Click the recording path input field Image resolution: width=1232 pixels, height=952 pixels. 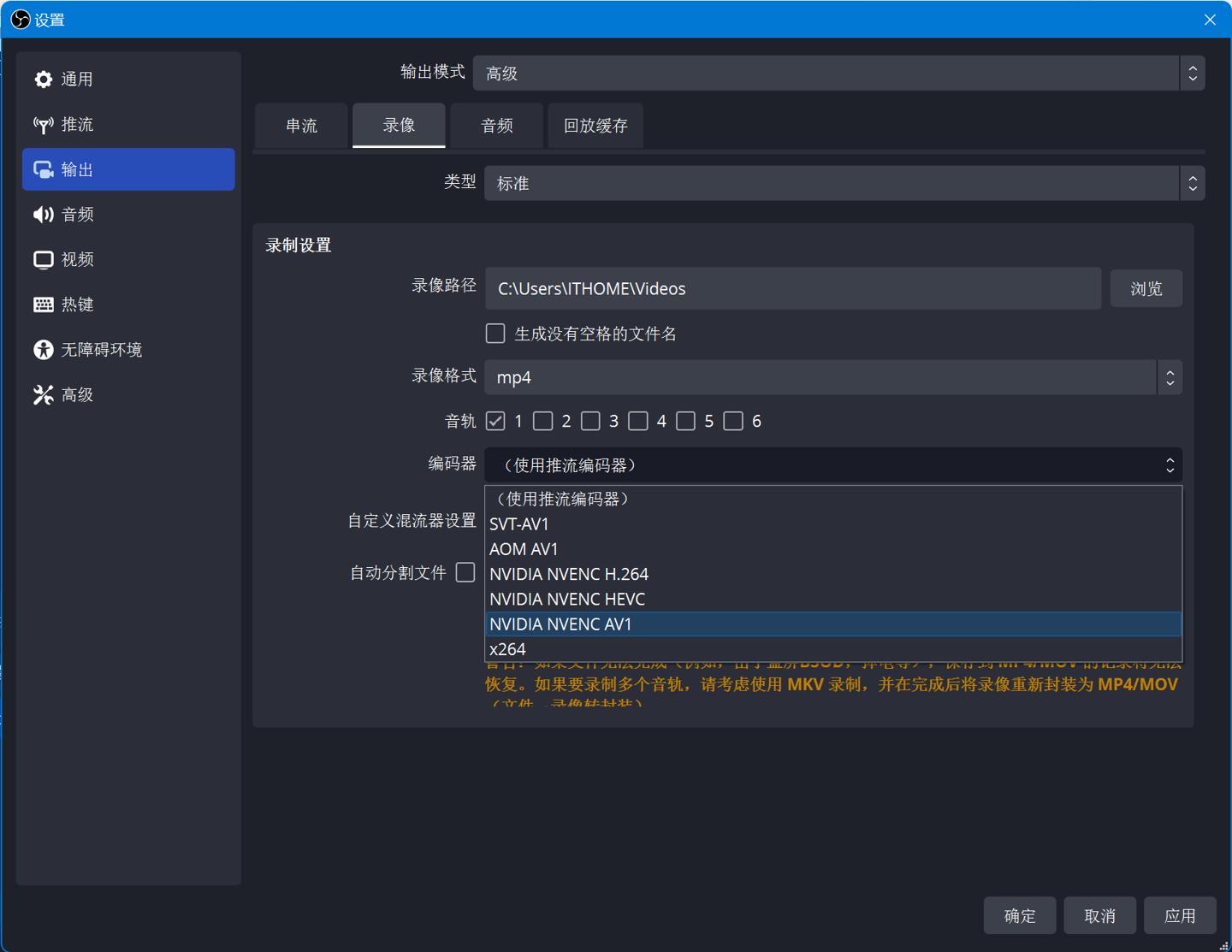792,289
